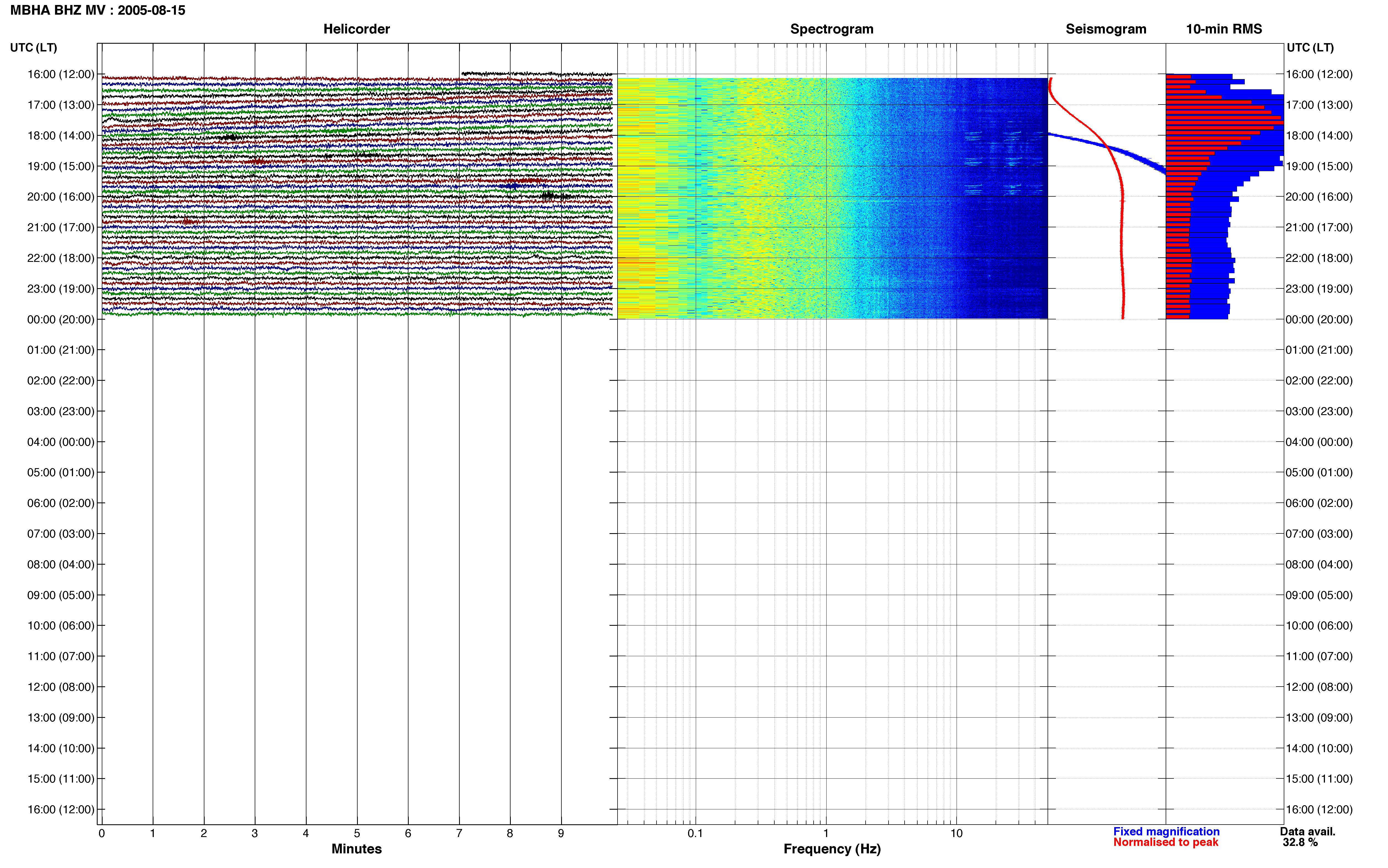Pick '05:00 (01:00)' on the RMS time axis
This screenshot has height=868, width=1388.
coord(1319,473)
